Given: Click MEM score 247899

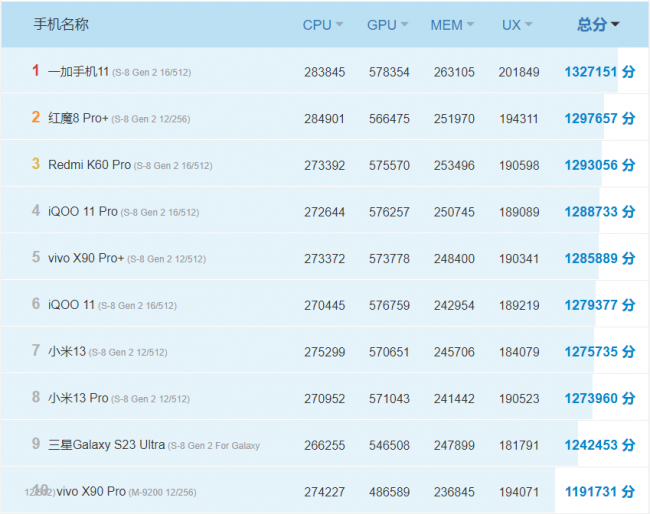Looking at the screenshot, I should tap(454, 445).
